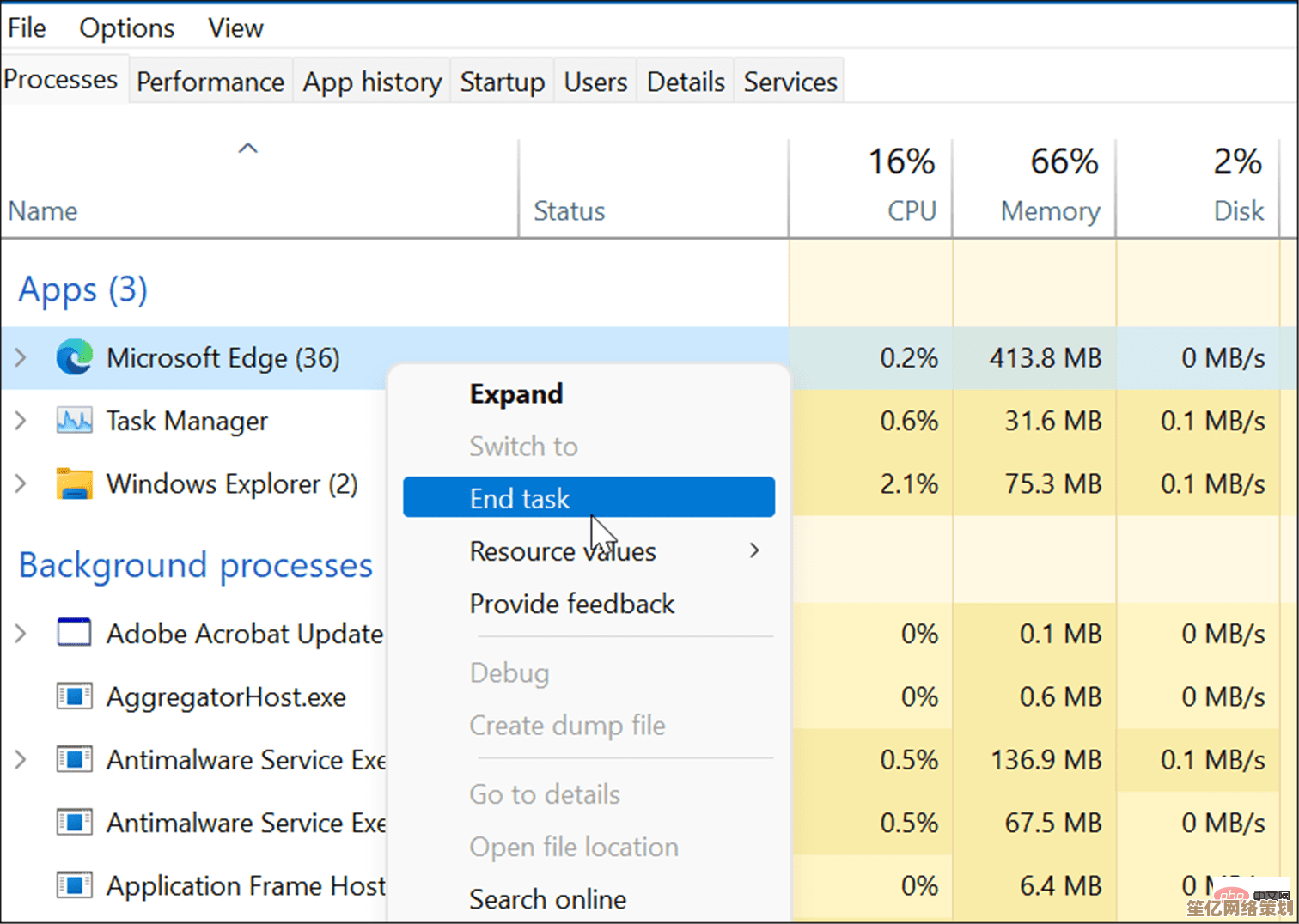The image size is (1299, 924).
Task: Expand the Task Manager row chevron
Action: (x=21, y=421)
